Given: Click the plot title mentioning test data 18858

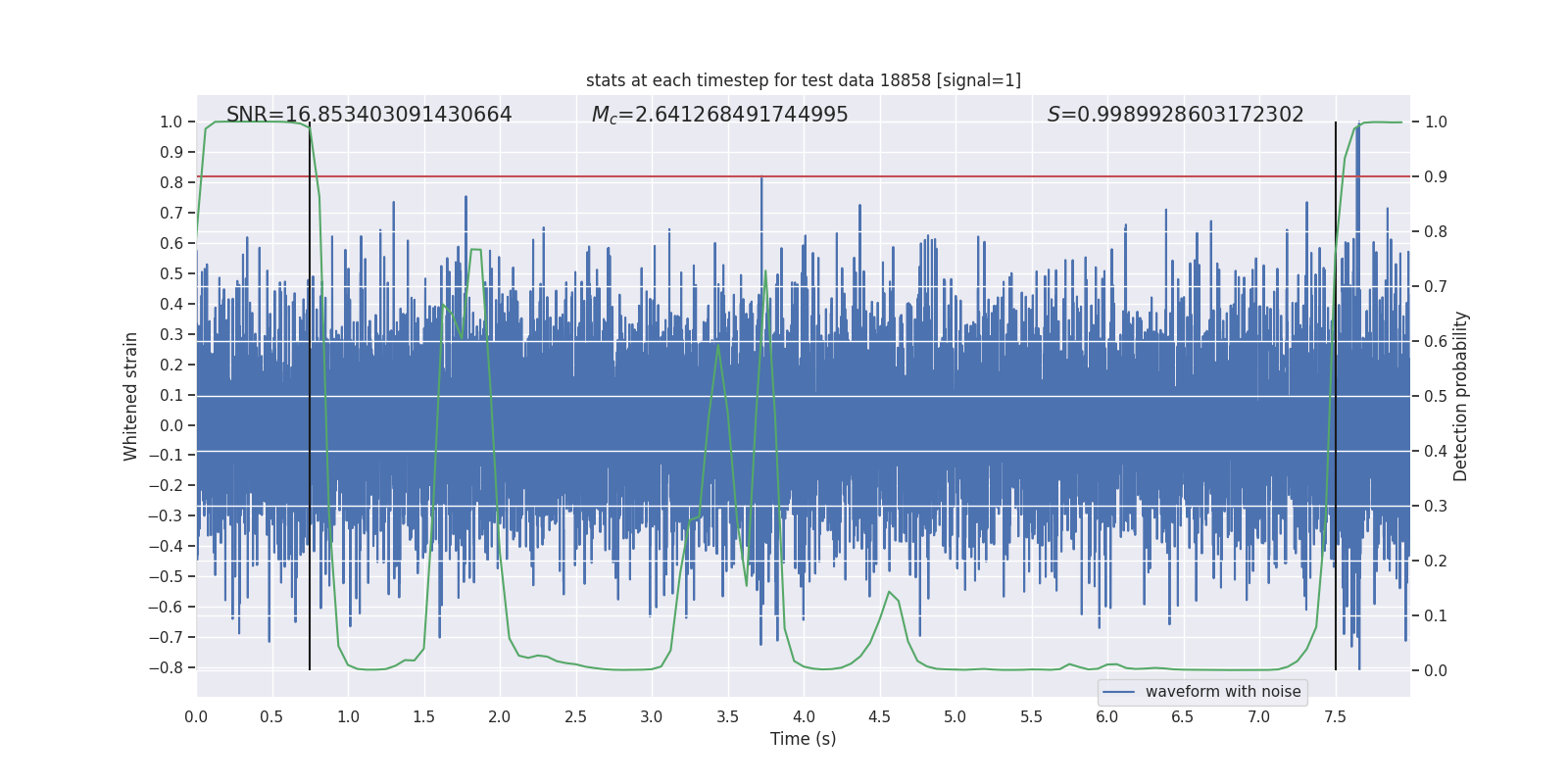Looking at the screenshot, I should [804, 80].
